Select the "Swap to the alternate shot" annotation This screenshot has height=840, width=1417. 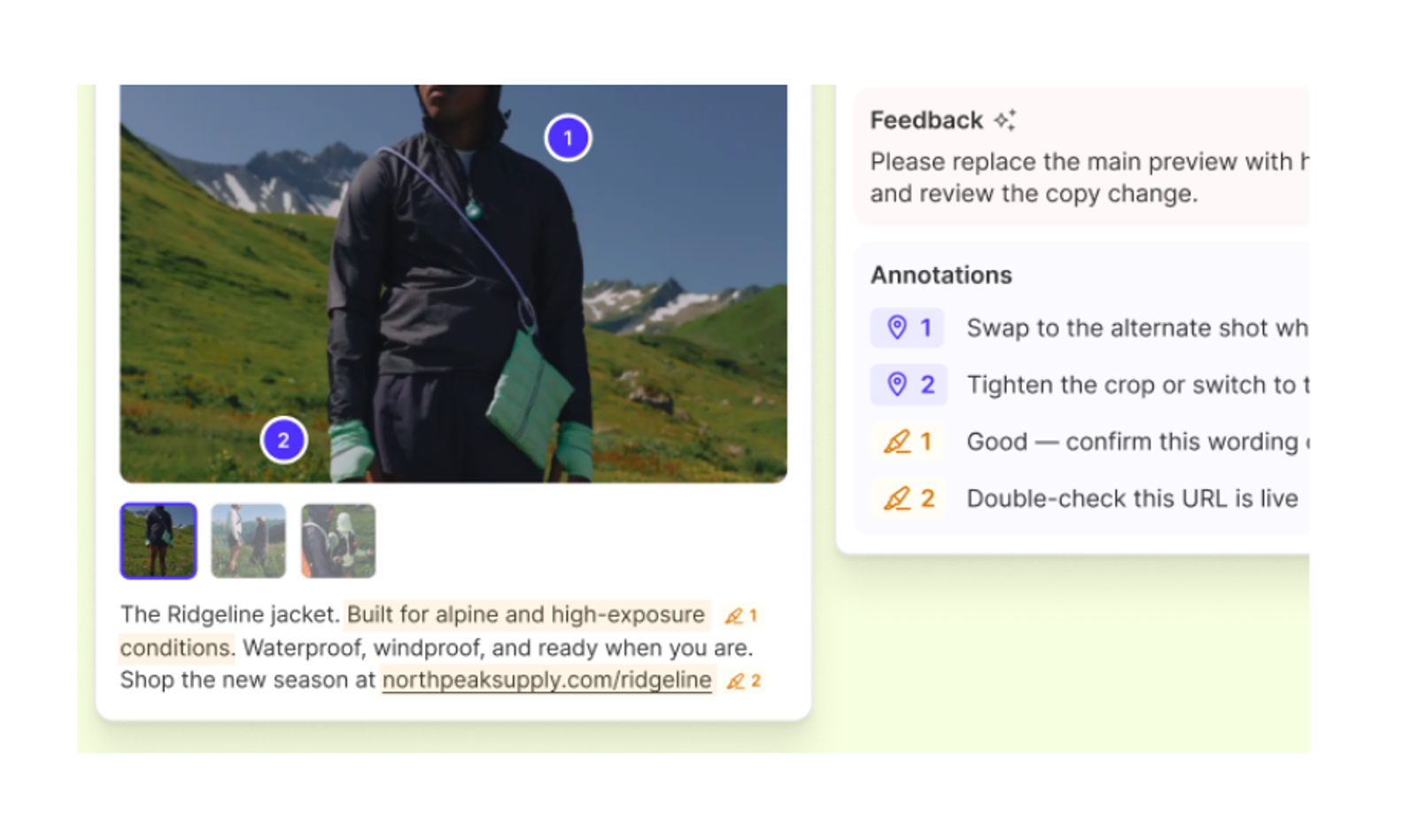click(x=1137, y=328)
